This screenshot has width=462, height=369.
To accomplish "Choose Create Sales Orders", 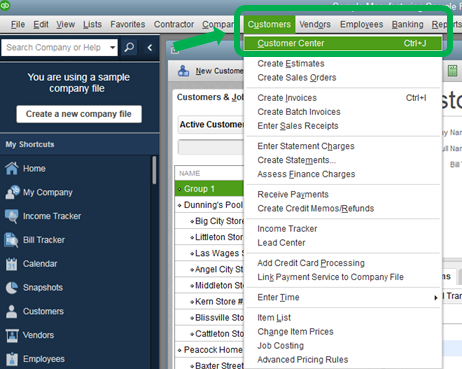I will pyautogui.click(x=297, y=77).
